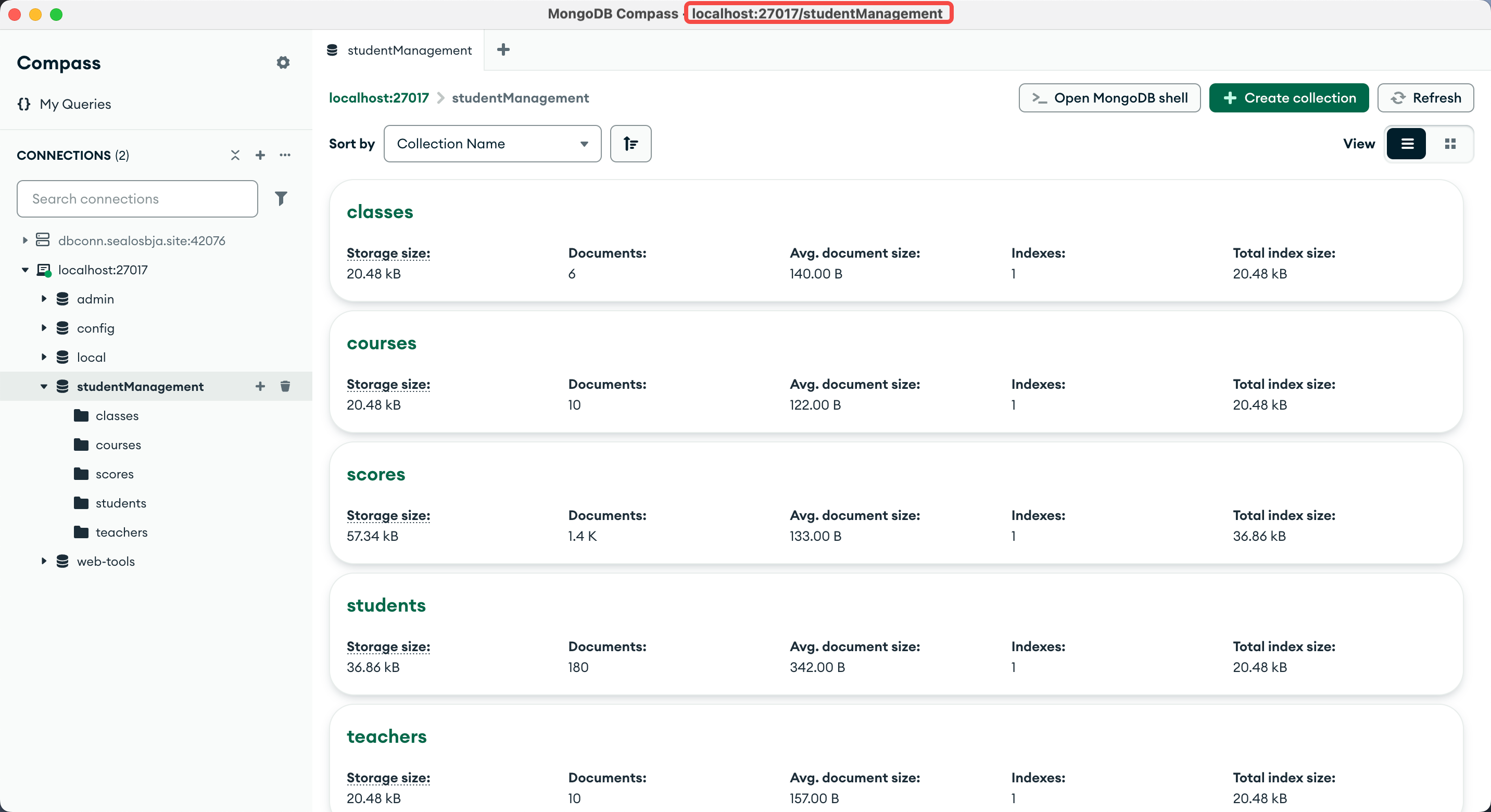The height and width of the screenshot is (812, 1491).
Task: Click Create collection button
Action: [1288, 98]
